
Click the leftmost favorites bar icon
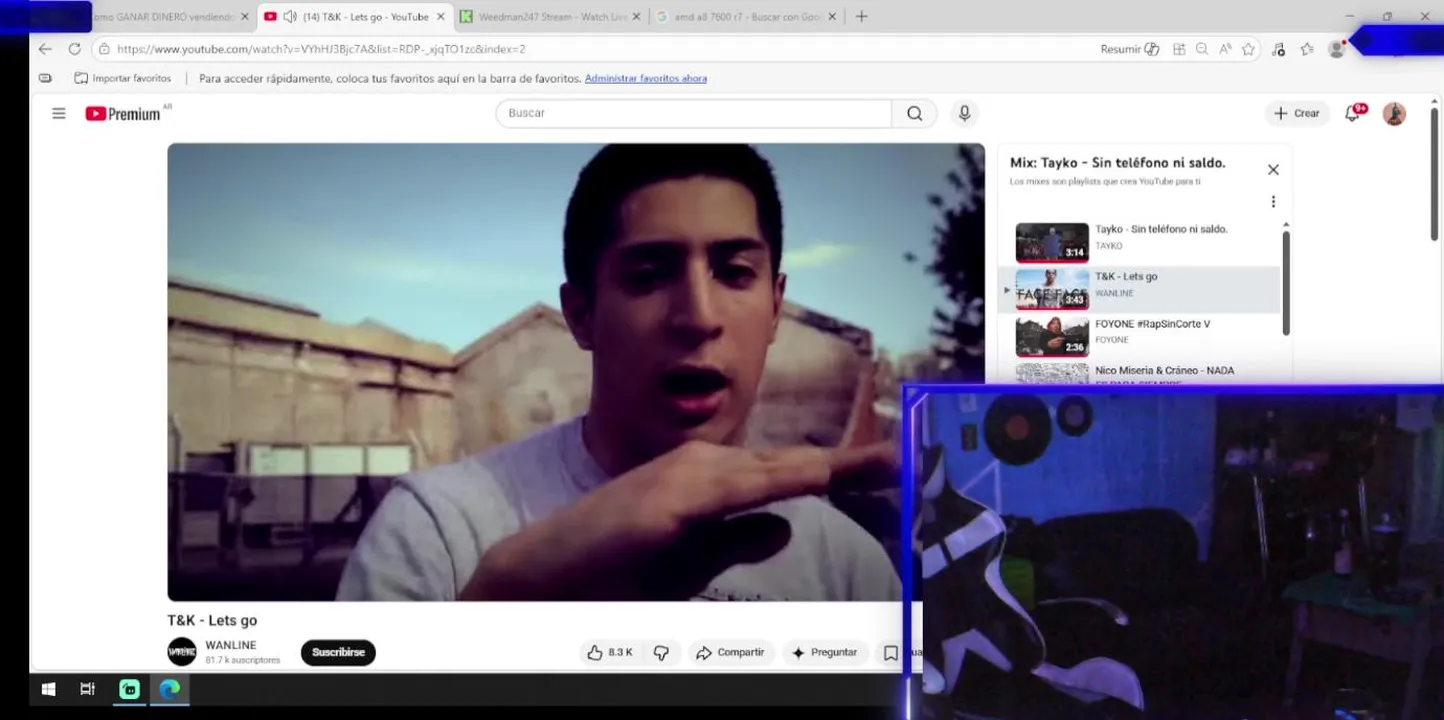[x=45, y=78]
